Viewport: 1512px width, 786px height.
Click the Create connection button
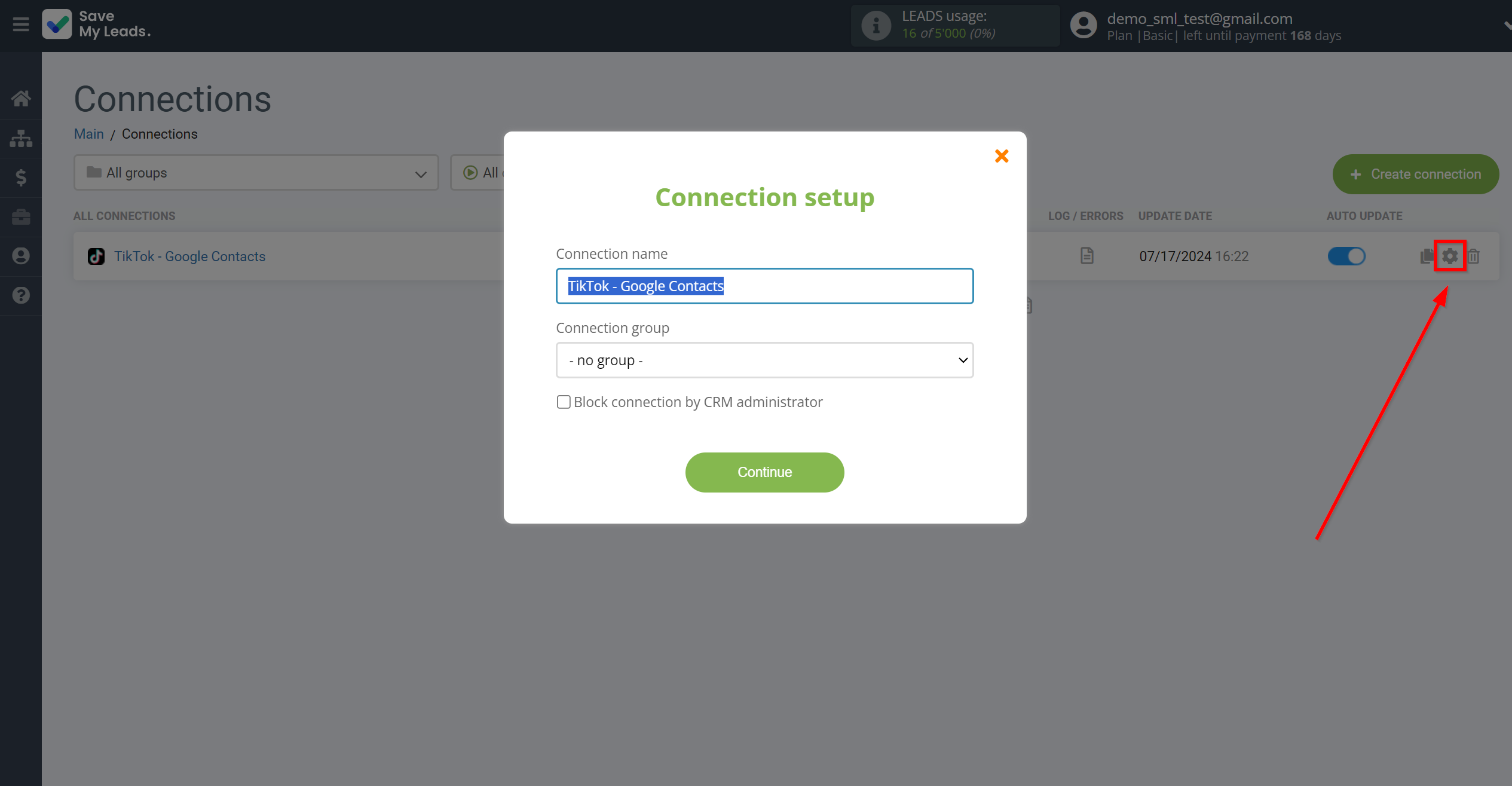(1414, 173)
